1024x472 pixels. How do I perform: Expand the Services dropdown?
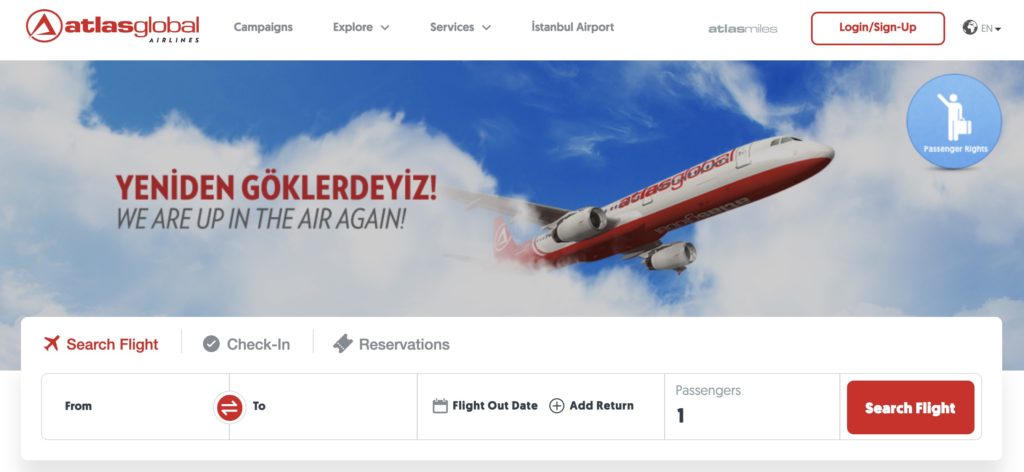[460, 27]
